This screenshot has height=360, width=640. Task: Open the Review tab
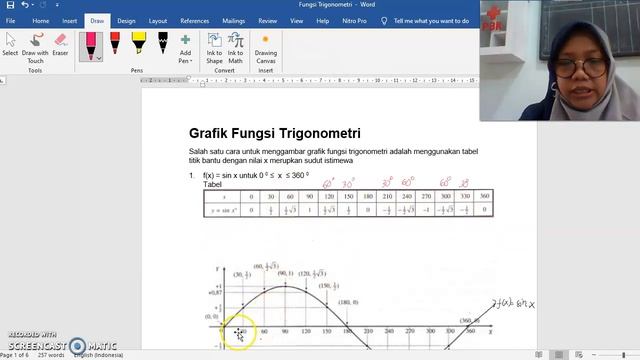click(x=267, y=21)
